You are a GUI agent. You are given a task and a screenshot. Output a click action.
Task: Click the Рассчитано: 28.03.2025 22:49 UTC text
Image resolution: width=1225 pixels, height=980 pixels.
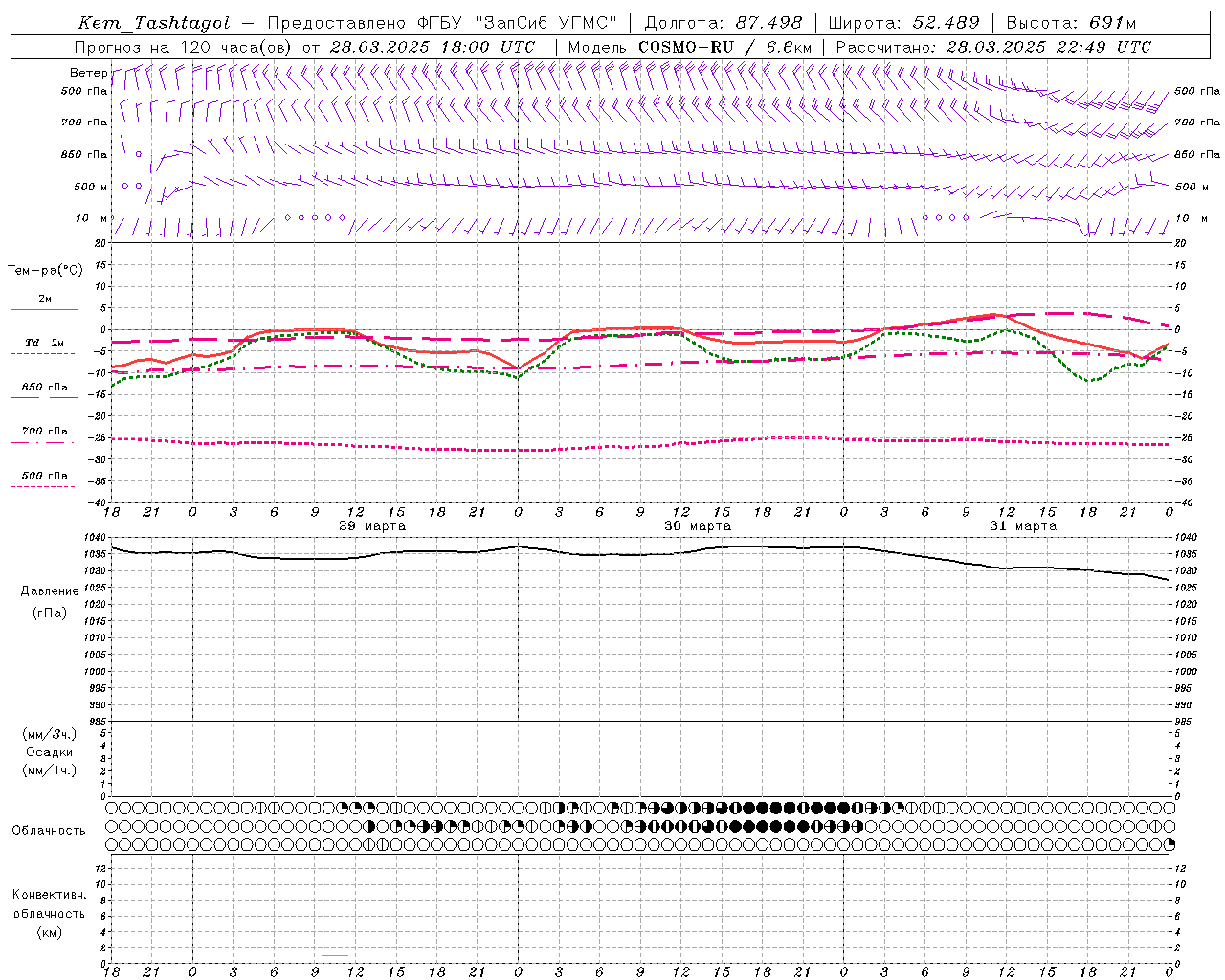[993, 47]
